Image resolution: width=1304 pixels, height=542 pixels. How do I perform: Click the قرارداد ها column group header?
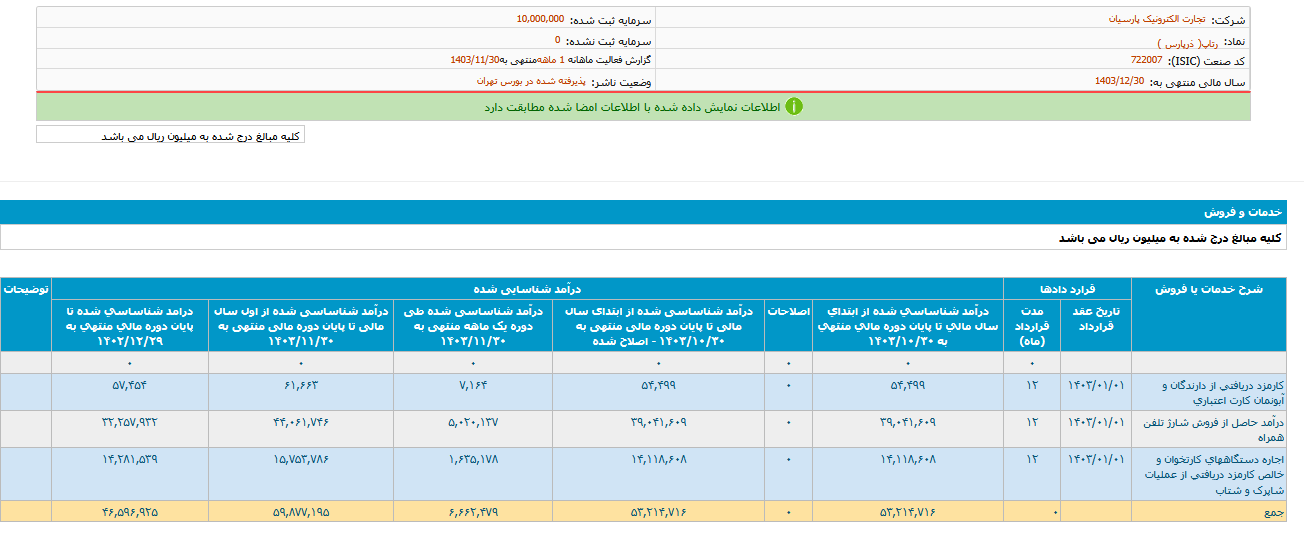pyautogui.click(x=1067, y=288)
